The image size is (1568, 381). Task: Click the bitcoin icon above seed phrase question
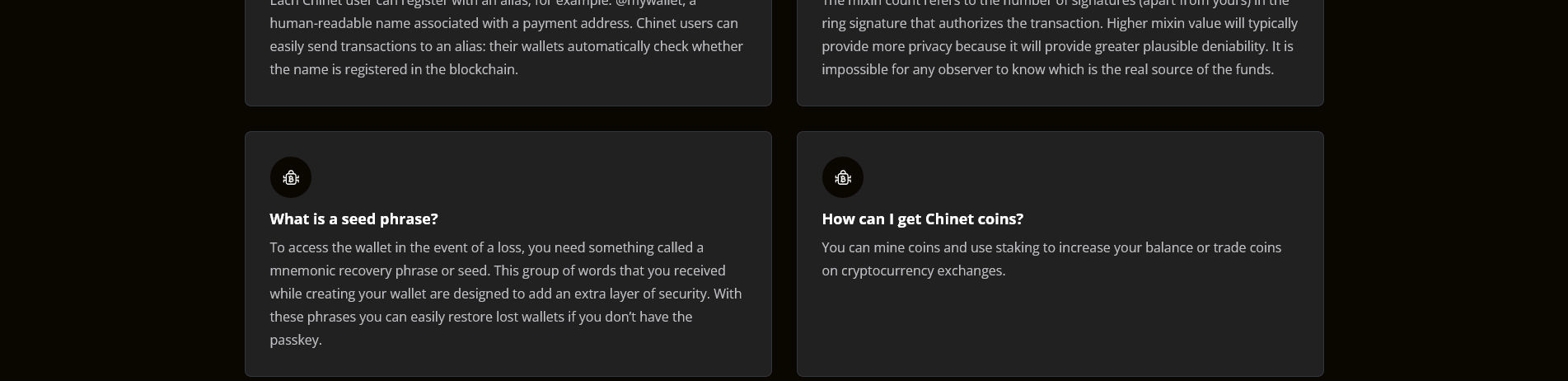pos(291,177)
